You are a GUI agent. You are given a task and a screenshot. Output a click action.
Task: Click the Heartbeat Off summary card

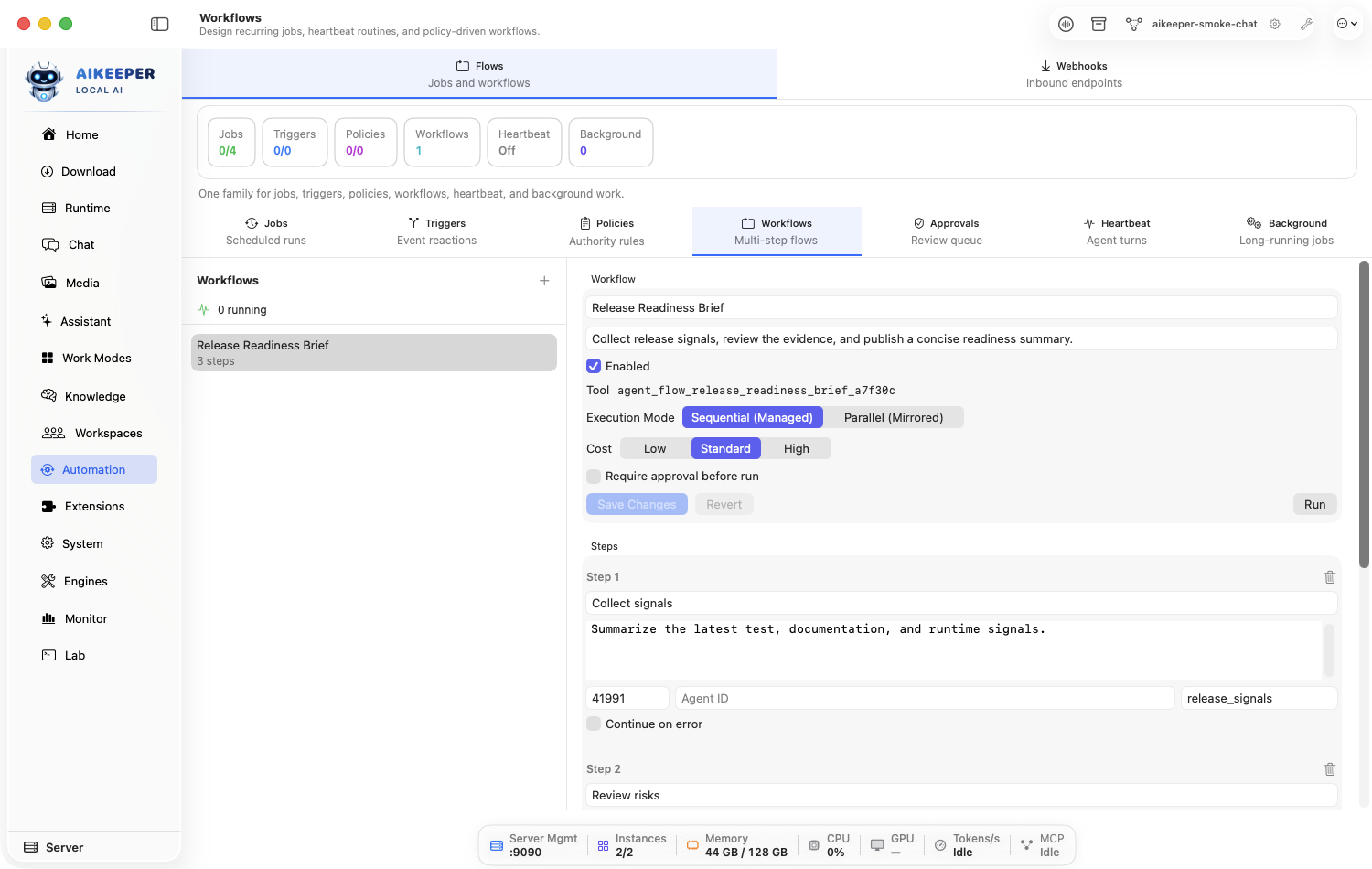click(524, 142)
